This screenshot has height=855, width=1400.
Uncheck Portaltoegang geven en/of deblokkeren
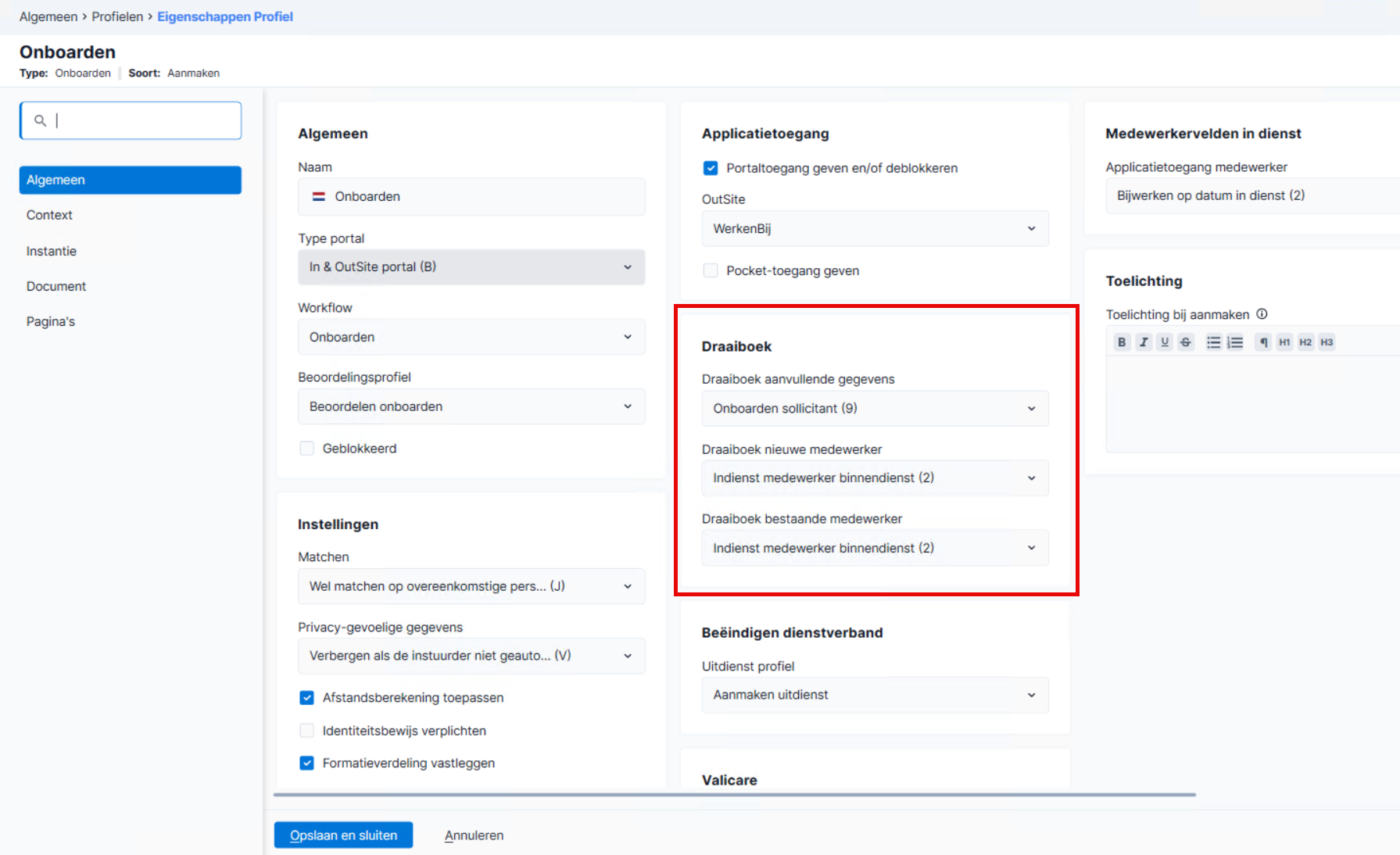point(711,168)
